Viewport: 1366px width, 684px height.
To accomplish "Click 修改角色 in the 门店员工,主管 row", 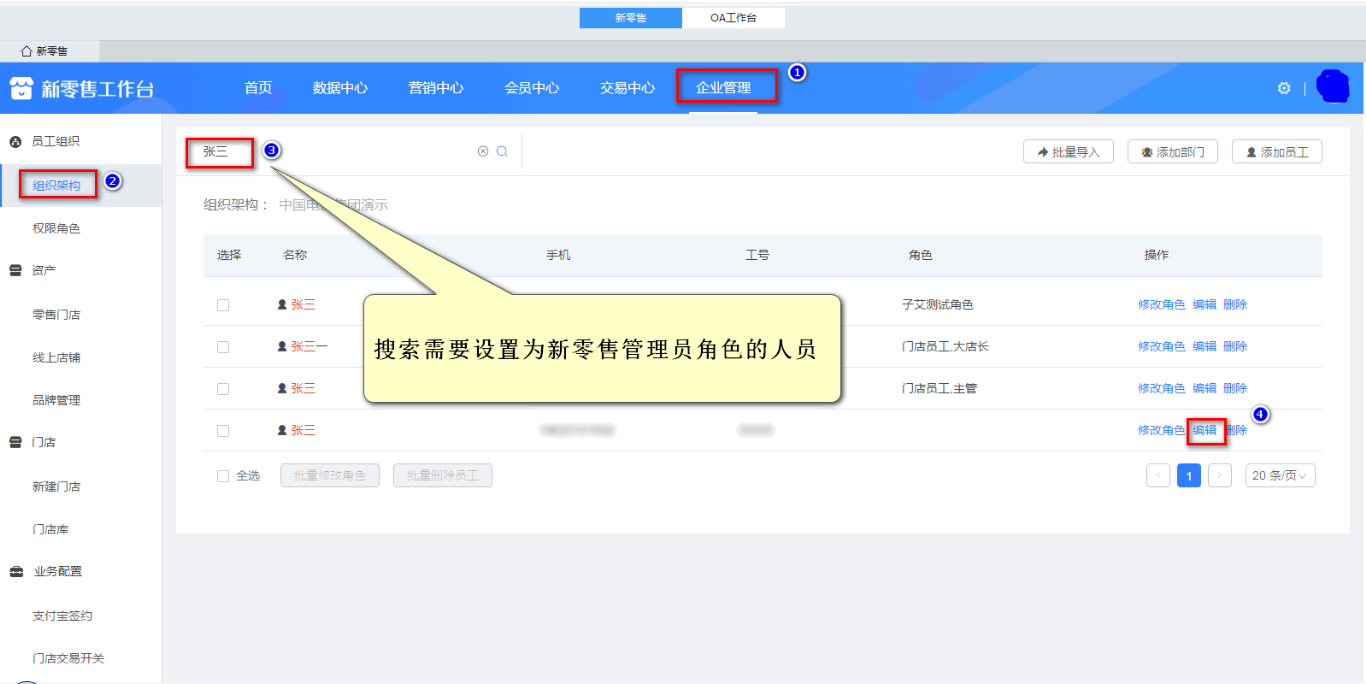I will coord(1161,389).
